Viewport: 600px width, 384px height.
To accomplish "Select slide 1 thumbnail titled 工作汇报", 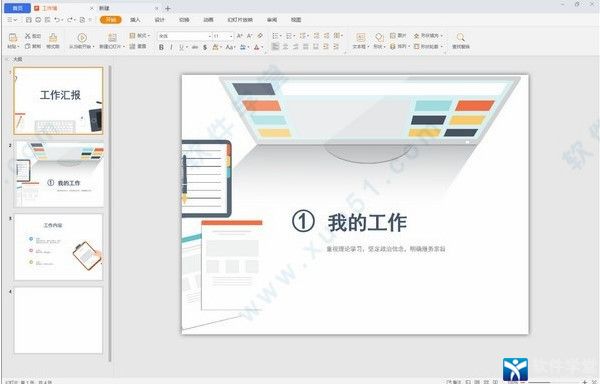I will (x=58, y=101).
